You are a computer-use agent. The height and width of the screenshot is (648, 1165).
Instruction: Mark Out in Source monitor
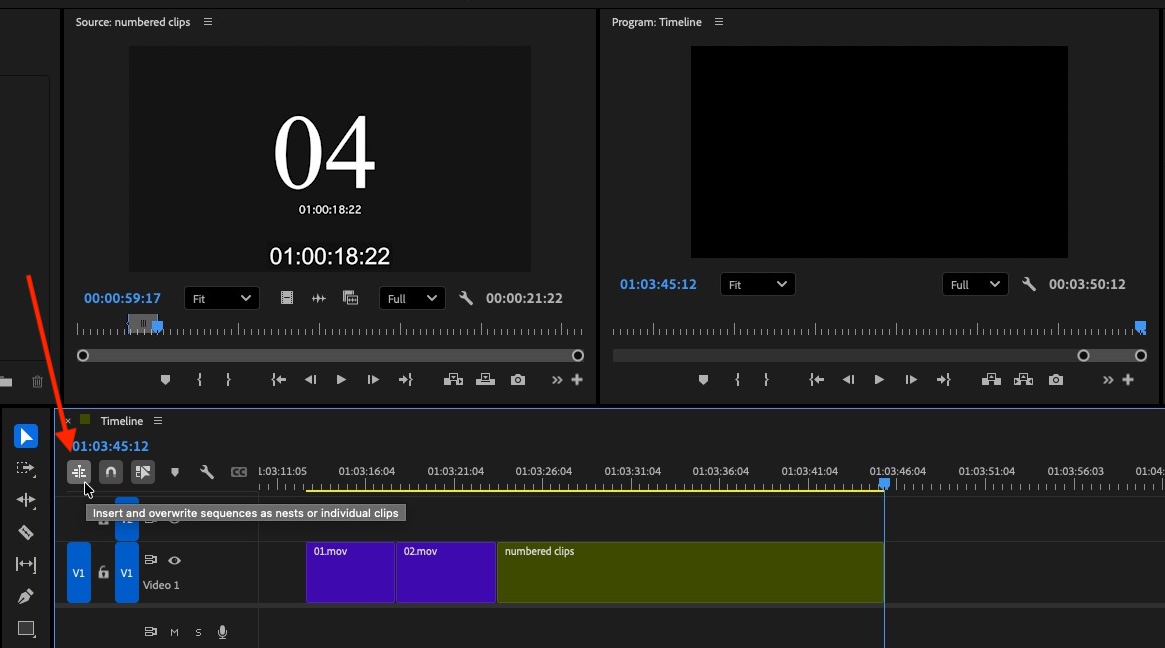tap(228, 380)
